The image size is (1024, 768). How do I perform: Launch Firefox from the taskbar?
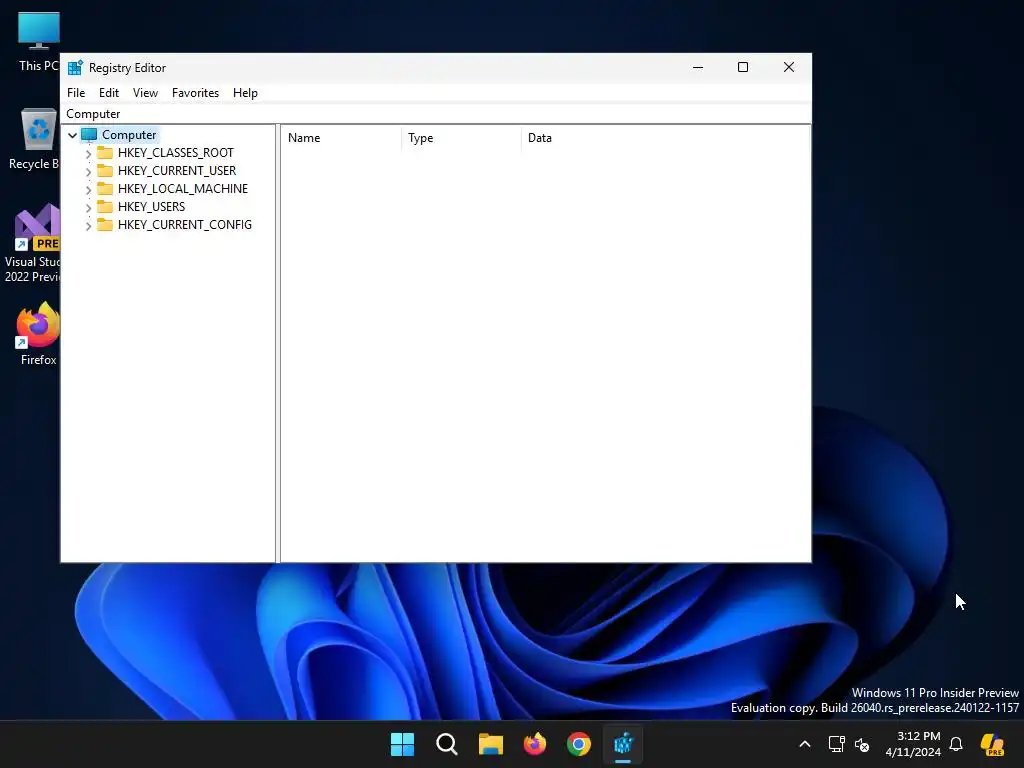pyautogui.click(x=535, y=744)
